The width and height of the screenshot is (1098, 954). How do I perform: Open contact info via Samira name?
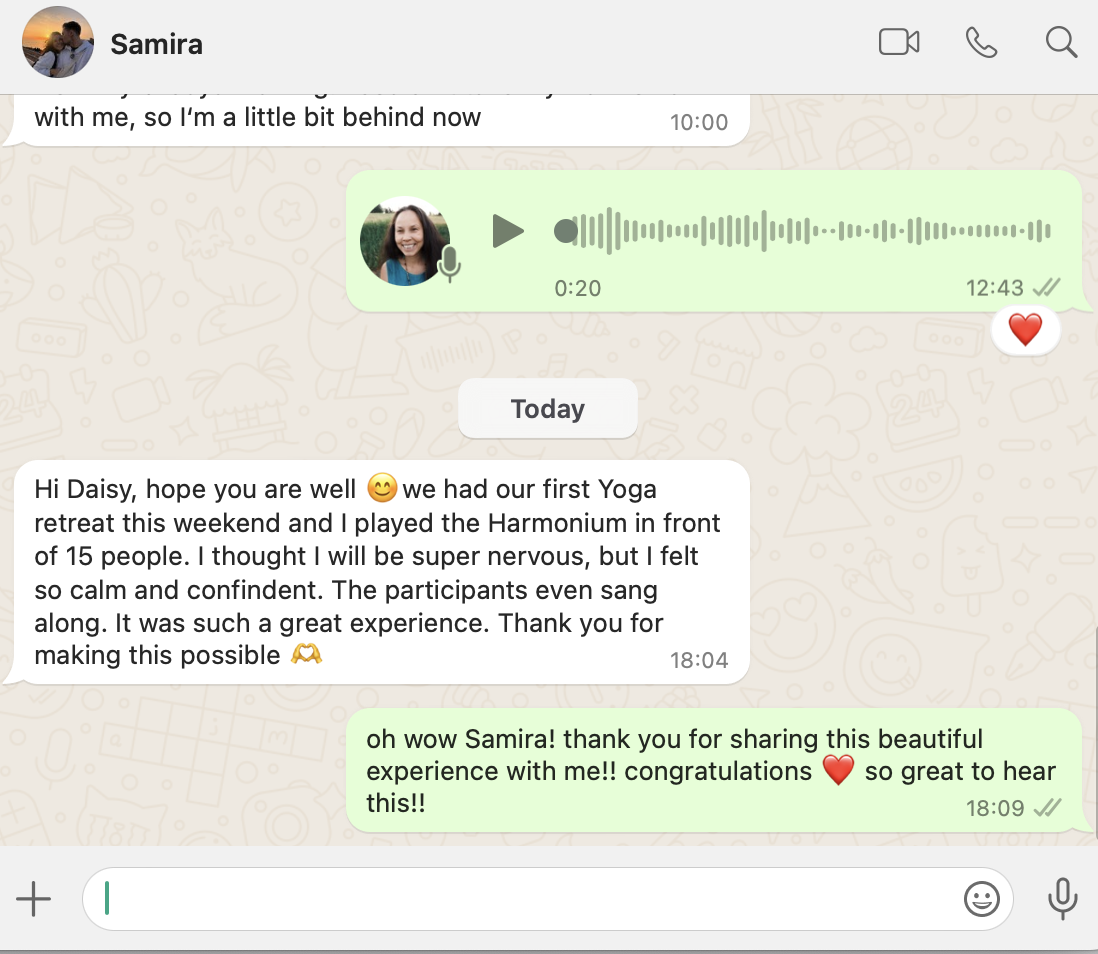(157, 44)
